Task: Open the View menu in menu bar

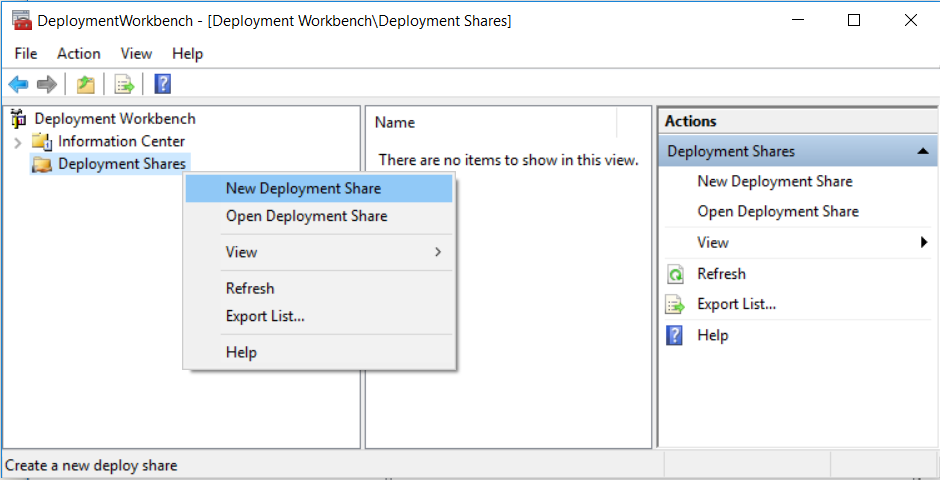Action: click(x=136, y=54)
